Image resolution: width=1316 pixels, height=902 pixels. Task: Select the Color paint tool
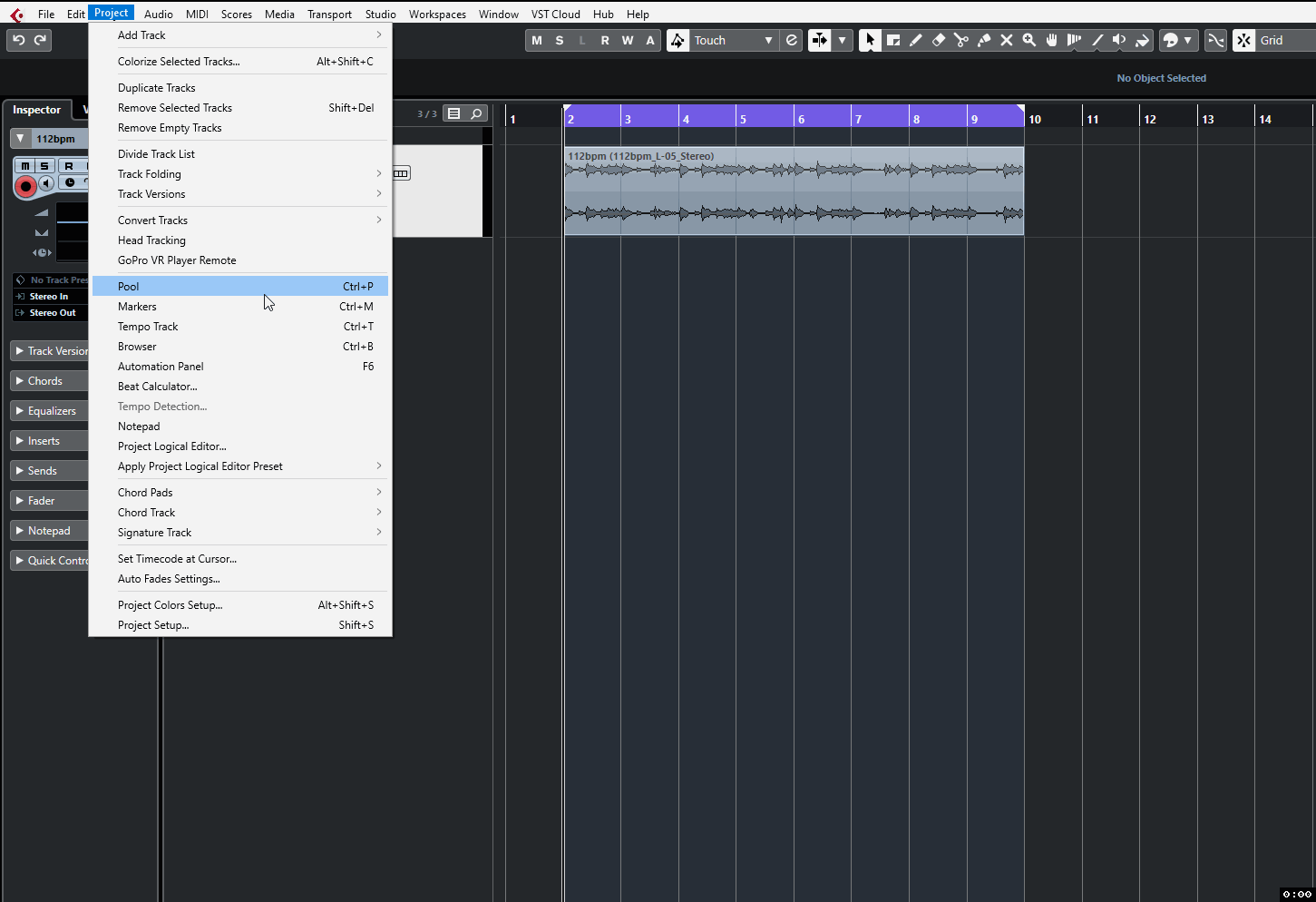[1143, 40]
